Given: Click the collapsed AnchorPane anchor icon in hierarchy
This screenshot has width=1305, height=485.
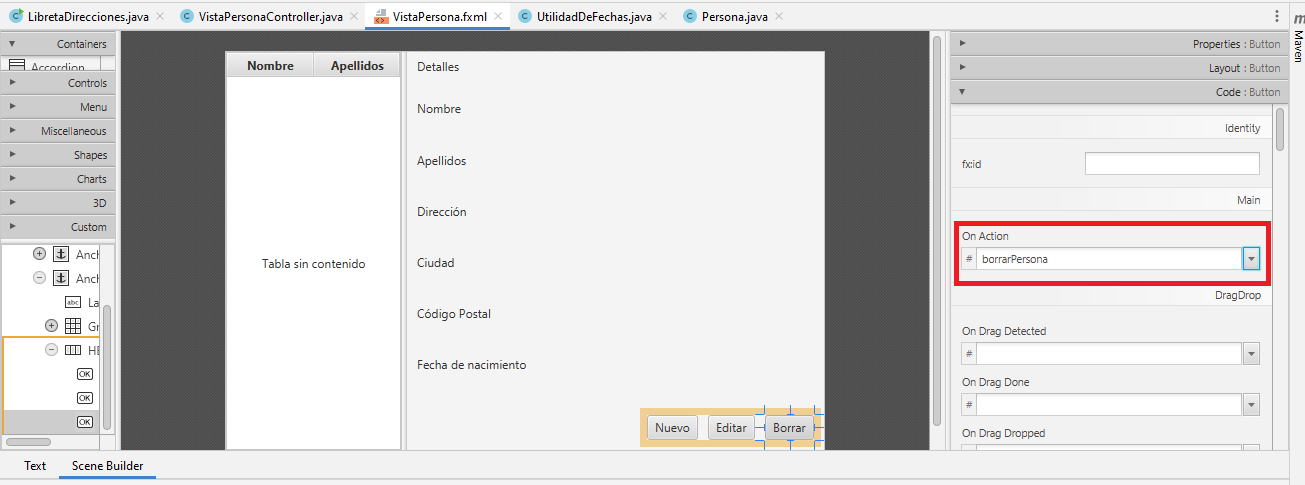Looking at the screenshot, I should tap(60, 254).
